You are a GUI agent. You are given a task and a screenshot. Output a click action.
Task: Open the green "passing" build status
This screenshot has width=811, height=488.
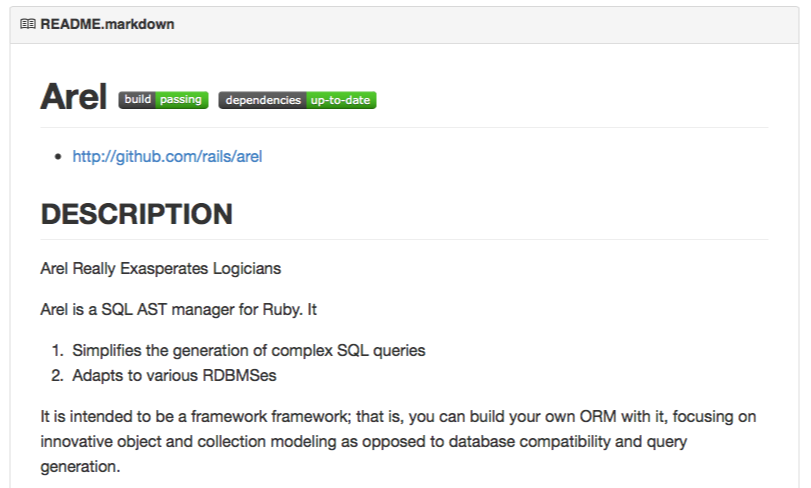[x=181, y=100]
